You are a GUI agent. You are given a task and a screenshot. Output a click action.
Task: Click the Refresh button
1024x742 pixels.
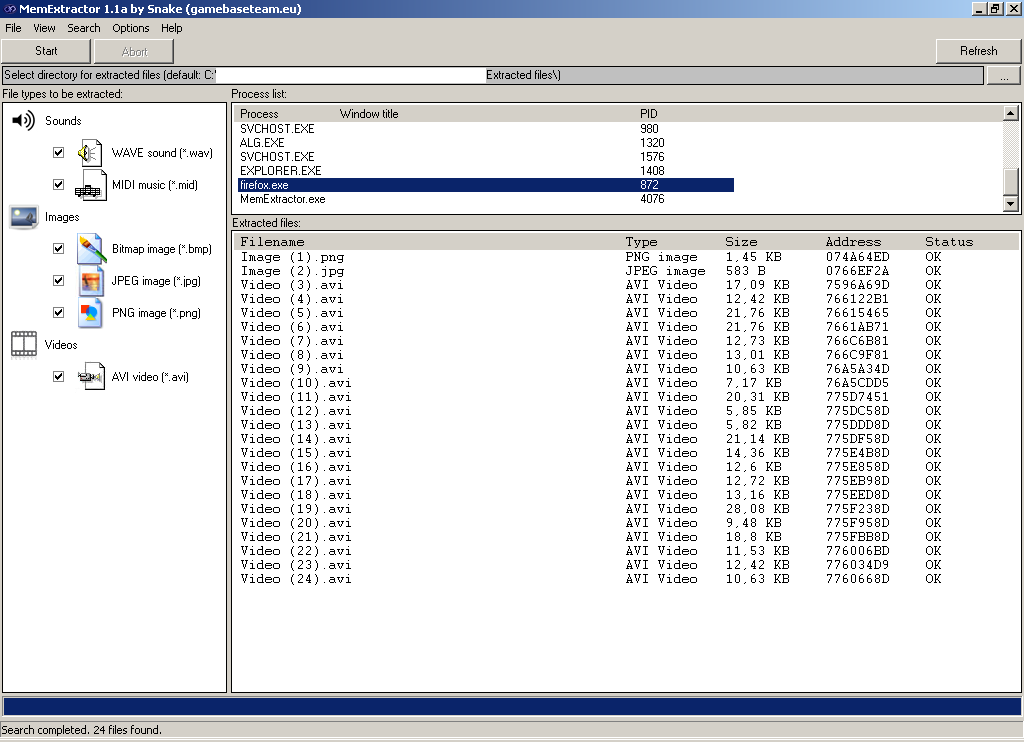point(978,51)
